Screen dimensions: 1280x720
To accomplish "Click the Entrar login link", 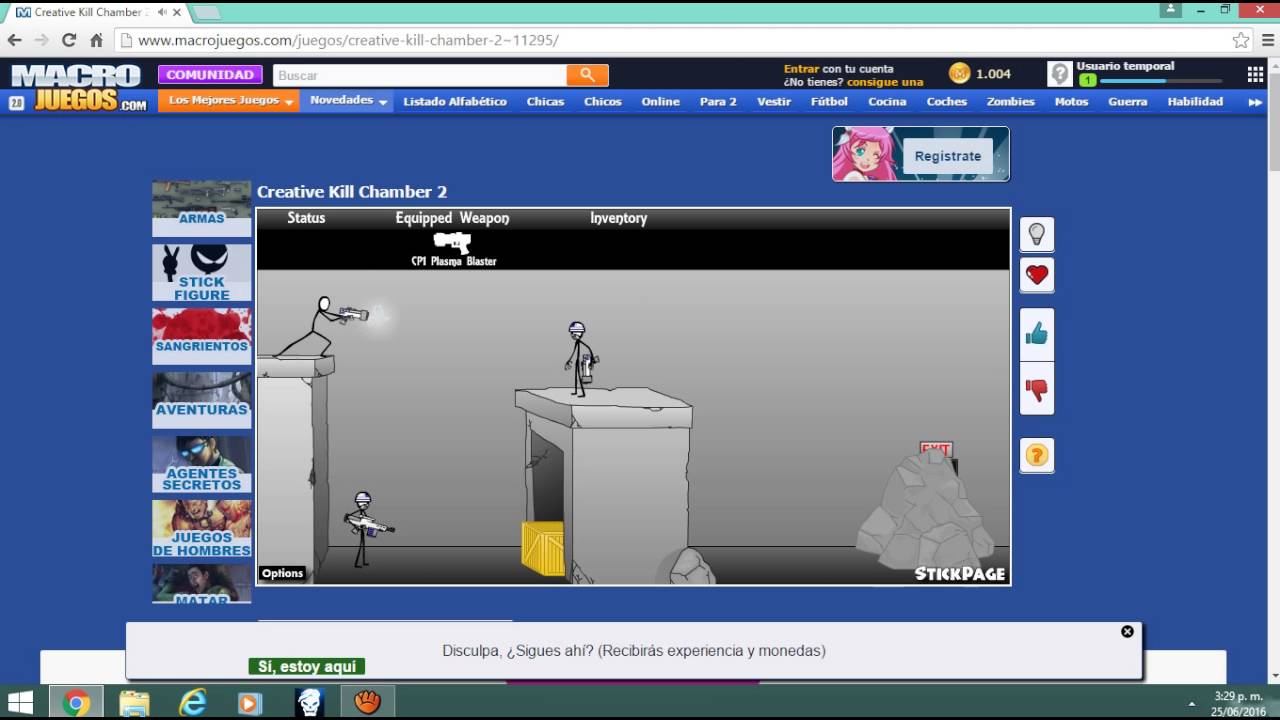I will pos(801,69).
